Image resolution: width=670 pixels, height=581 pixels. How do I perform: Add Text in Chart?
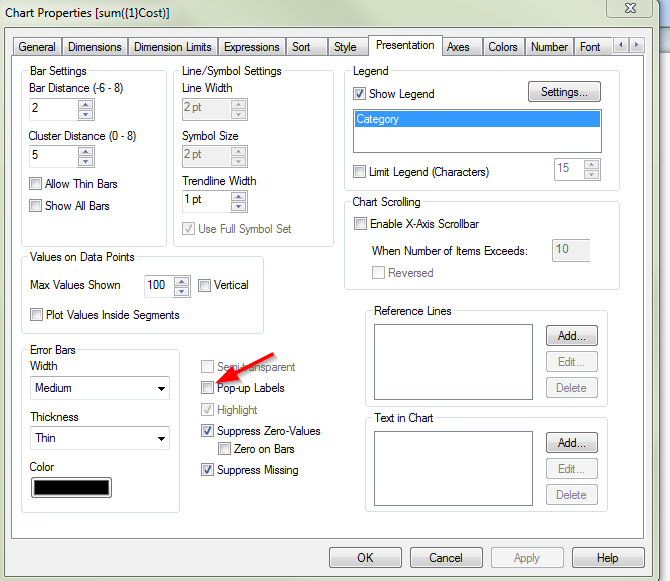[x=572, y=443]
